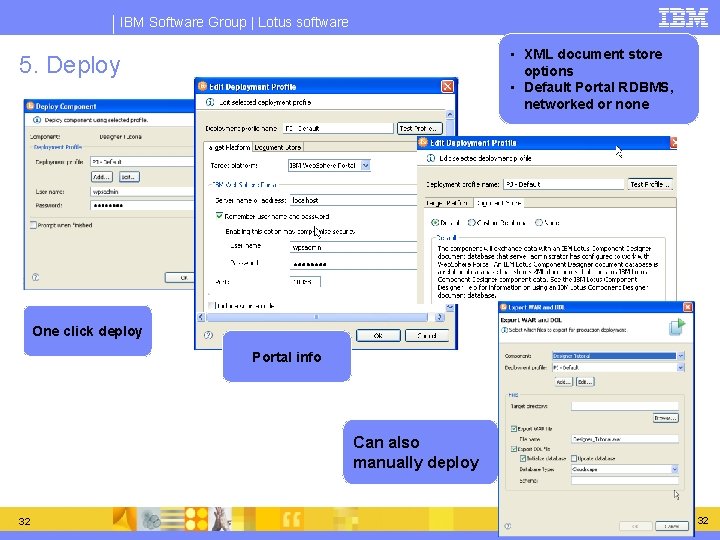Click Test Profile button in left profile dialog
720x540 pixels.
click(420, 128)
